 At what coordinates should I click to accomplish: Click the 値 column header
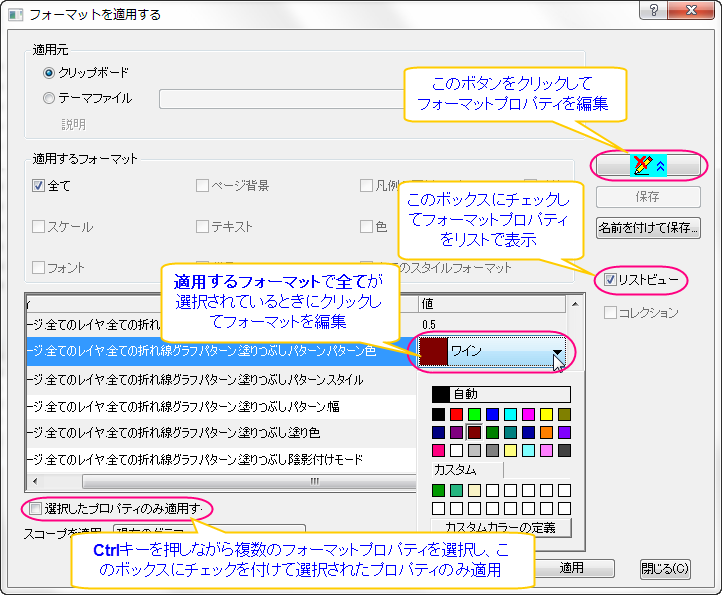point(492,304)
